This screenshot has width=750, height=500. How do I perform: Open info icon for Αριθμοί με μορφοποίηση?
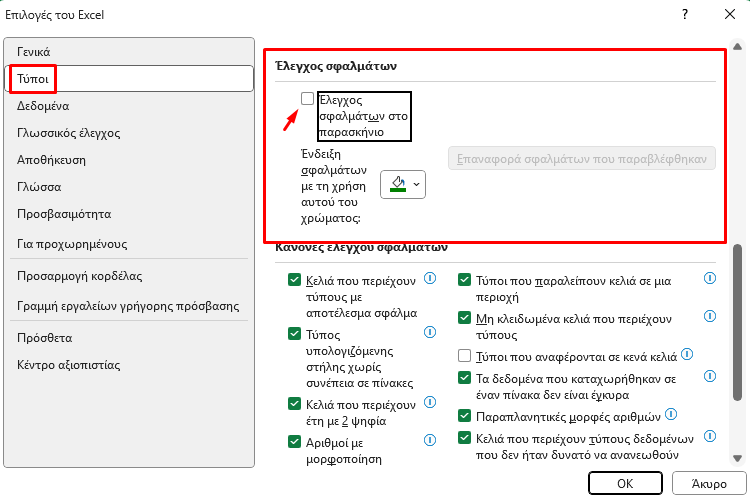click(430, 440)
